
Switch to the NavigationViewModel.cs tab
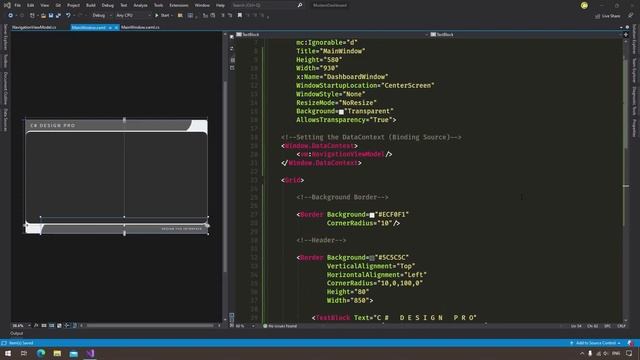(34, 27)
